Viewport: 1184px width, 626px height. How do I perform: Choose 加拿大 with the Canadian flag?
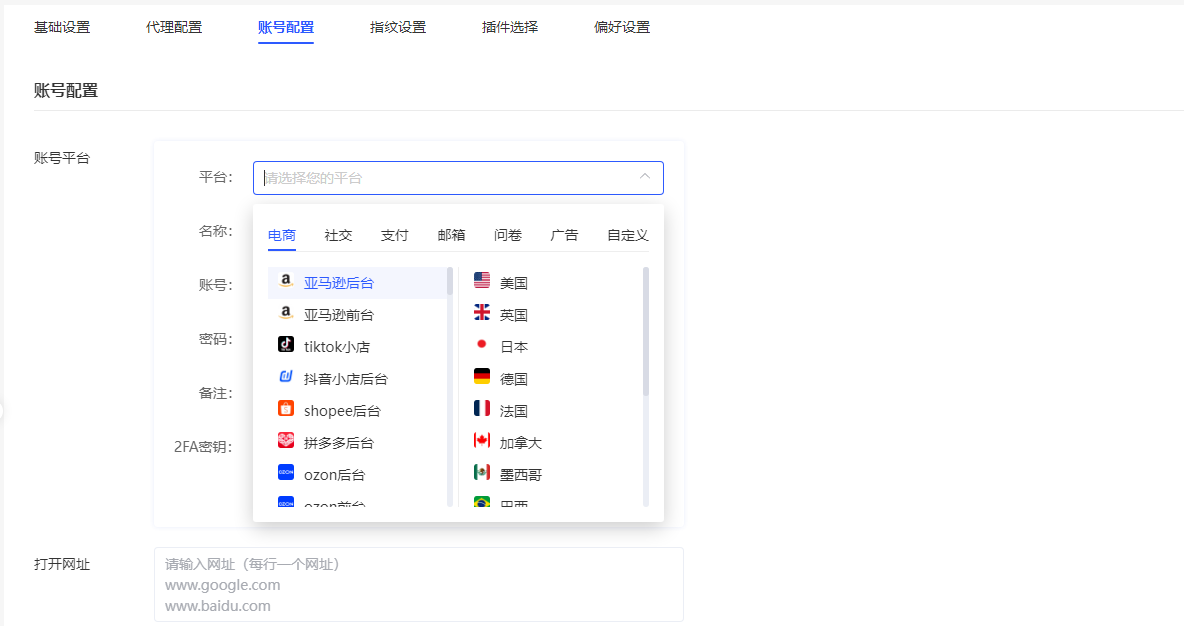coord(513,440)
